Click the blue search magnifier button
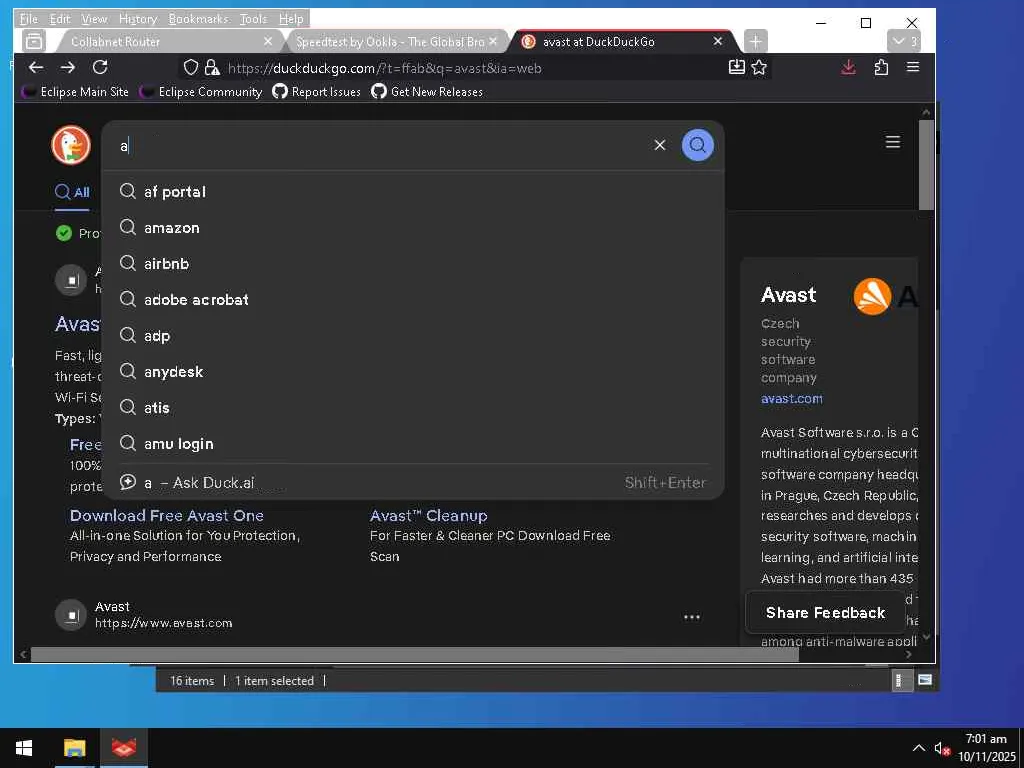The width and height of the screenshot is (1024, 768). 697,145
